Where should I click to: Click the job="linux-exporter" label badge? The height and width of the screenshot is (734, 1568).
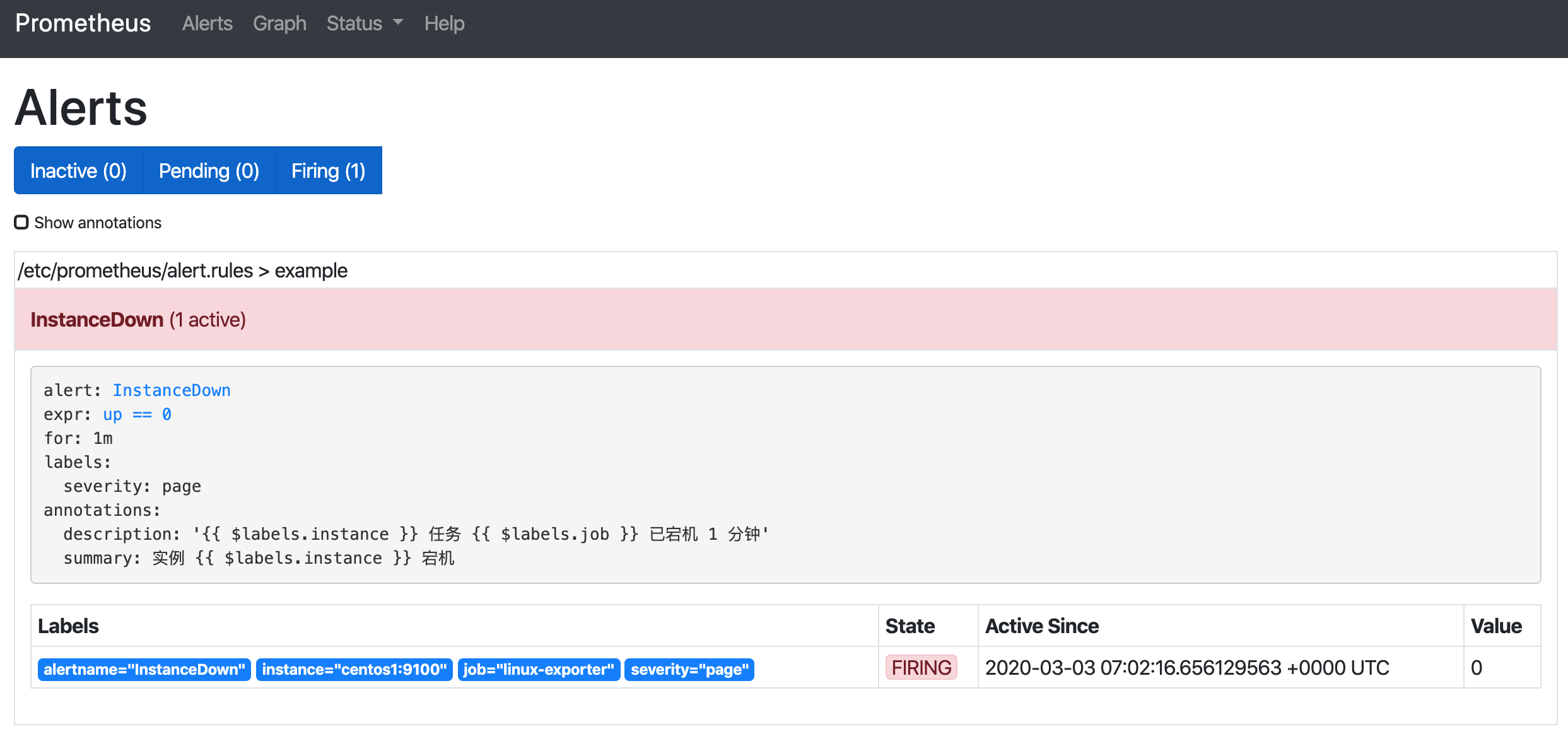[538, 669]
